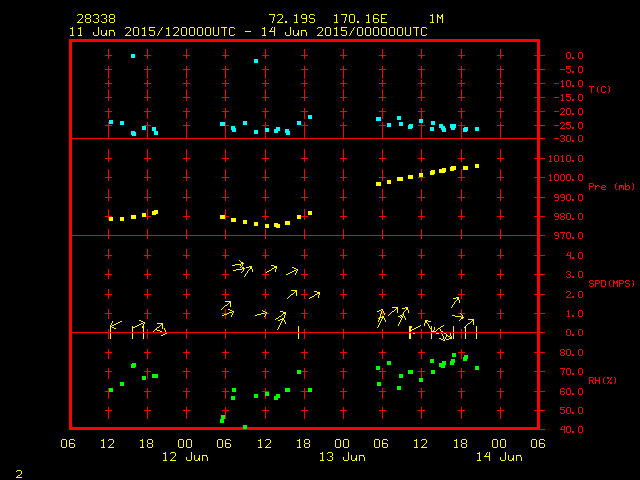Click the last yellow pressure point on the right
This screenshot has width=640, height=480.
pyautogui.click(x=477, y=166)
